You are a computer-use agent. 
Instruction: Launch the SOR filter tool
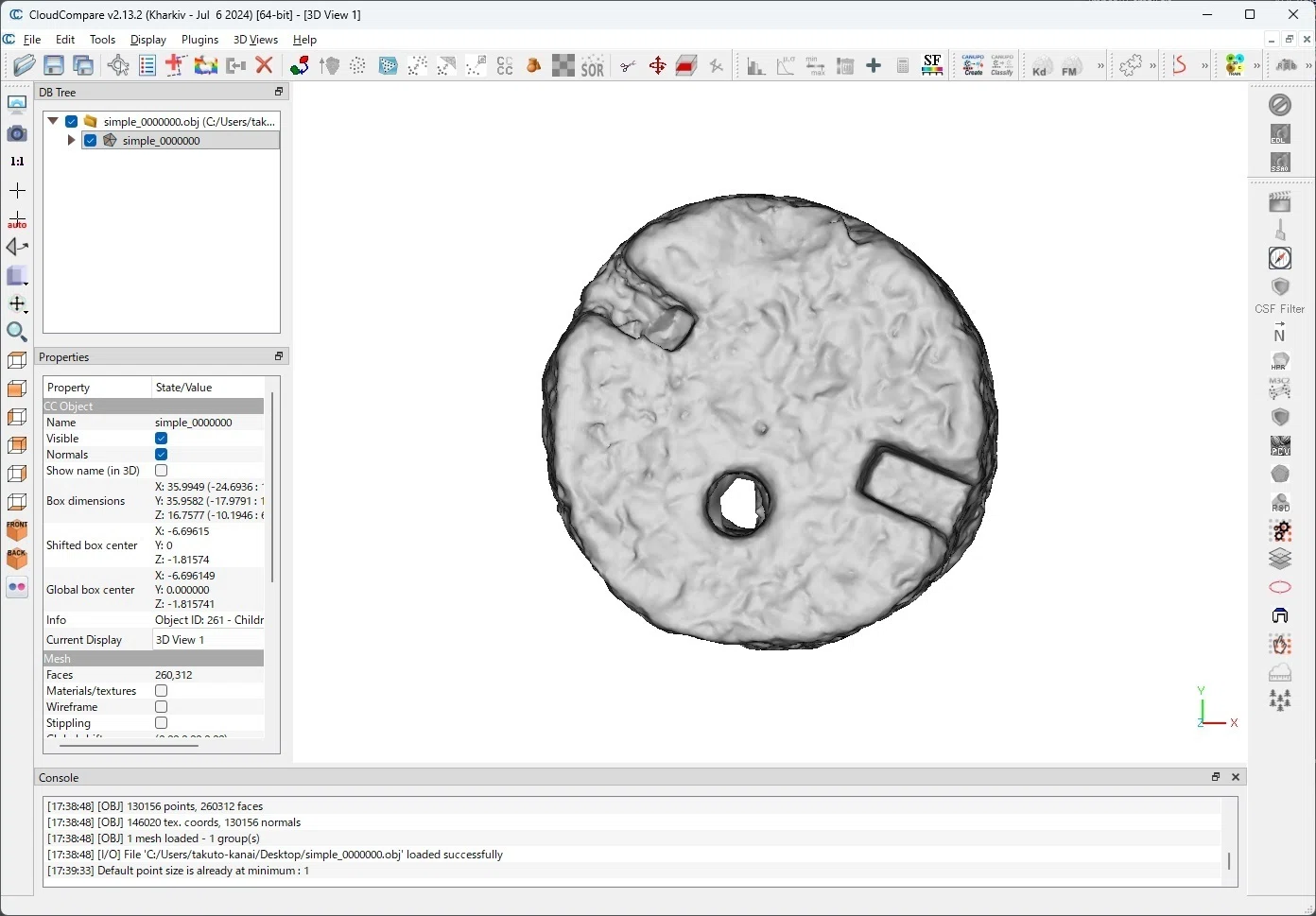coord(593,65)
